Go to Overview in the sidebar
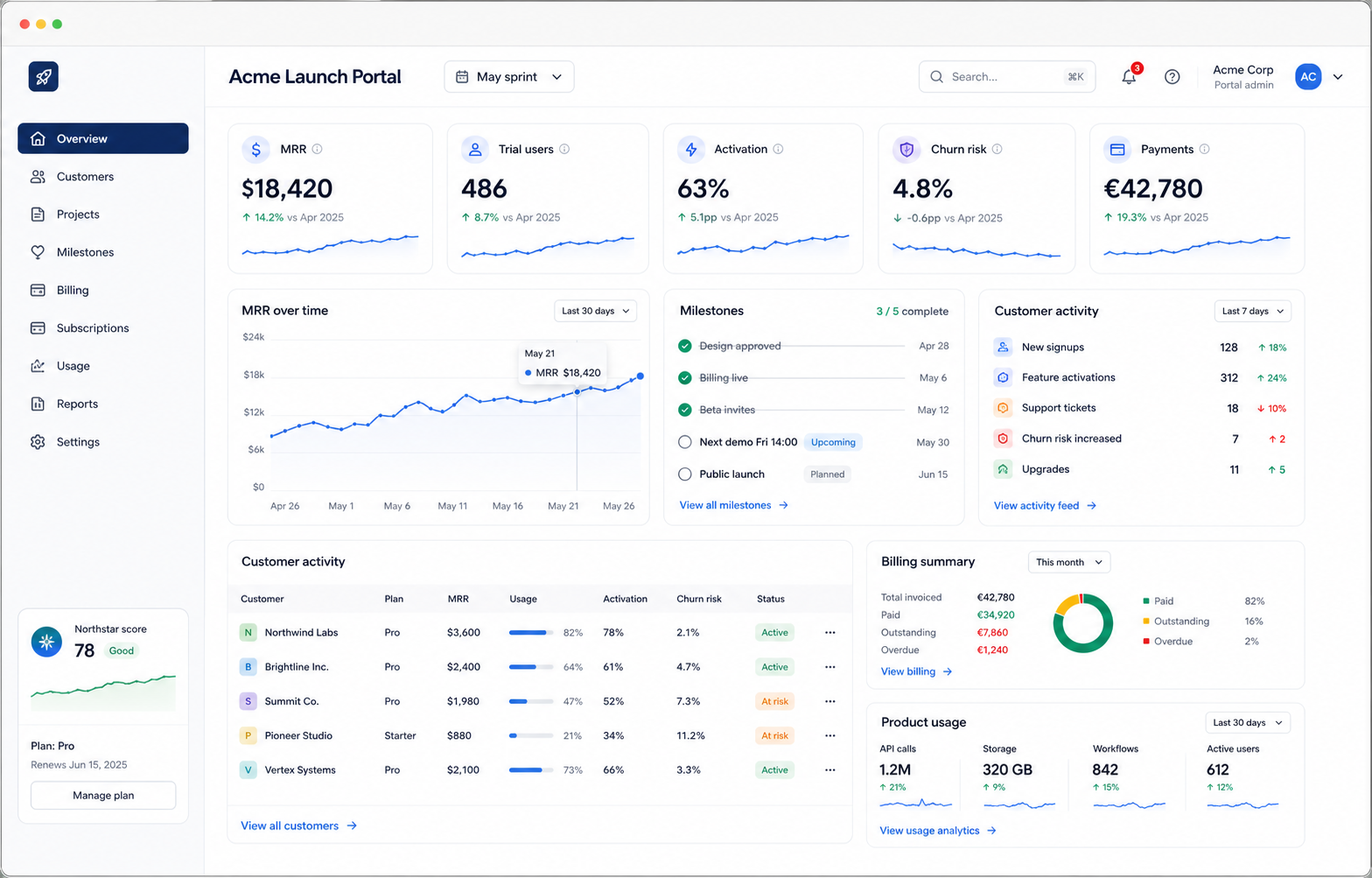The width and height of the screenshot is (1372, 878). click(x=103, y=138)
